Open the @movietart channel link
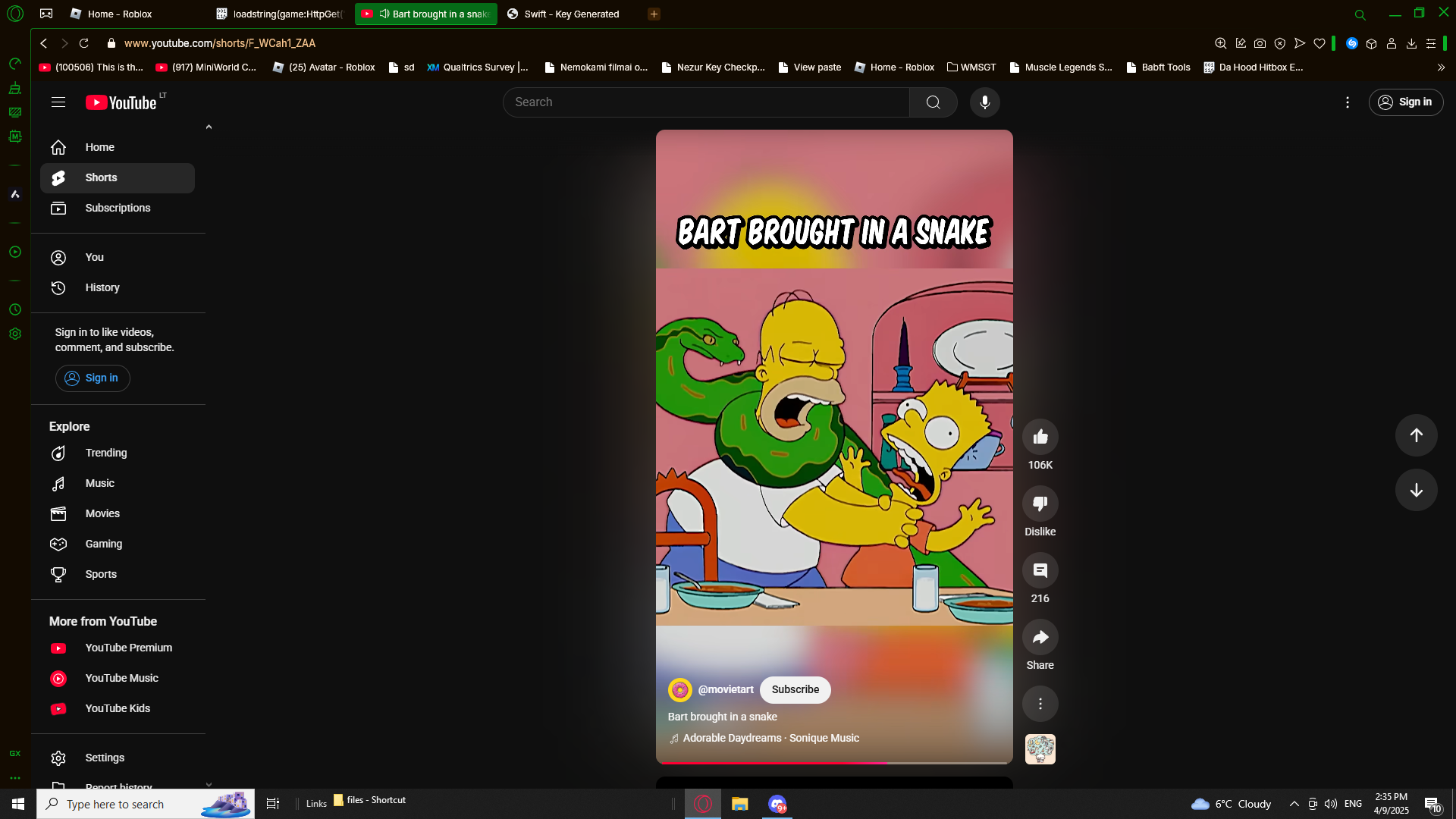Image resolution: width=1456 pixels, height=819 pixels. coord(726,690)
